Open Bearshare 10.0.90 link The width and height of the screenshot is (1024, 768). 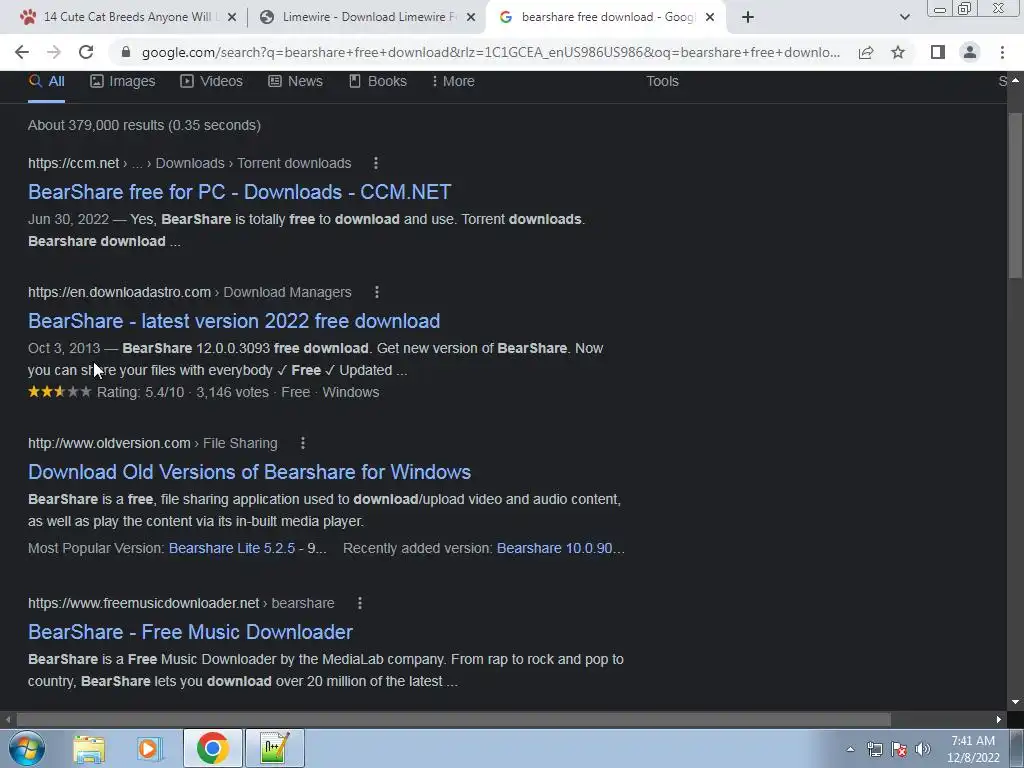560,549
